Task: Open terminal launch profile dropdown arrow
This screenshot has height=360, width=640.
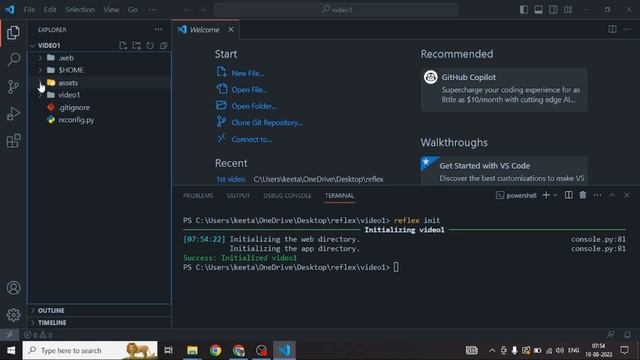Action: click(x=555, y=195)
